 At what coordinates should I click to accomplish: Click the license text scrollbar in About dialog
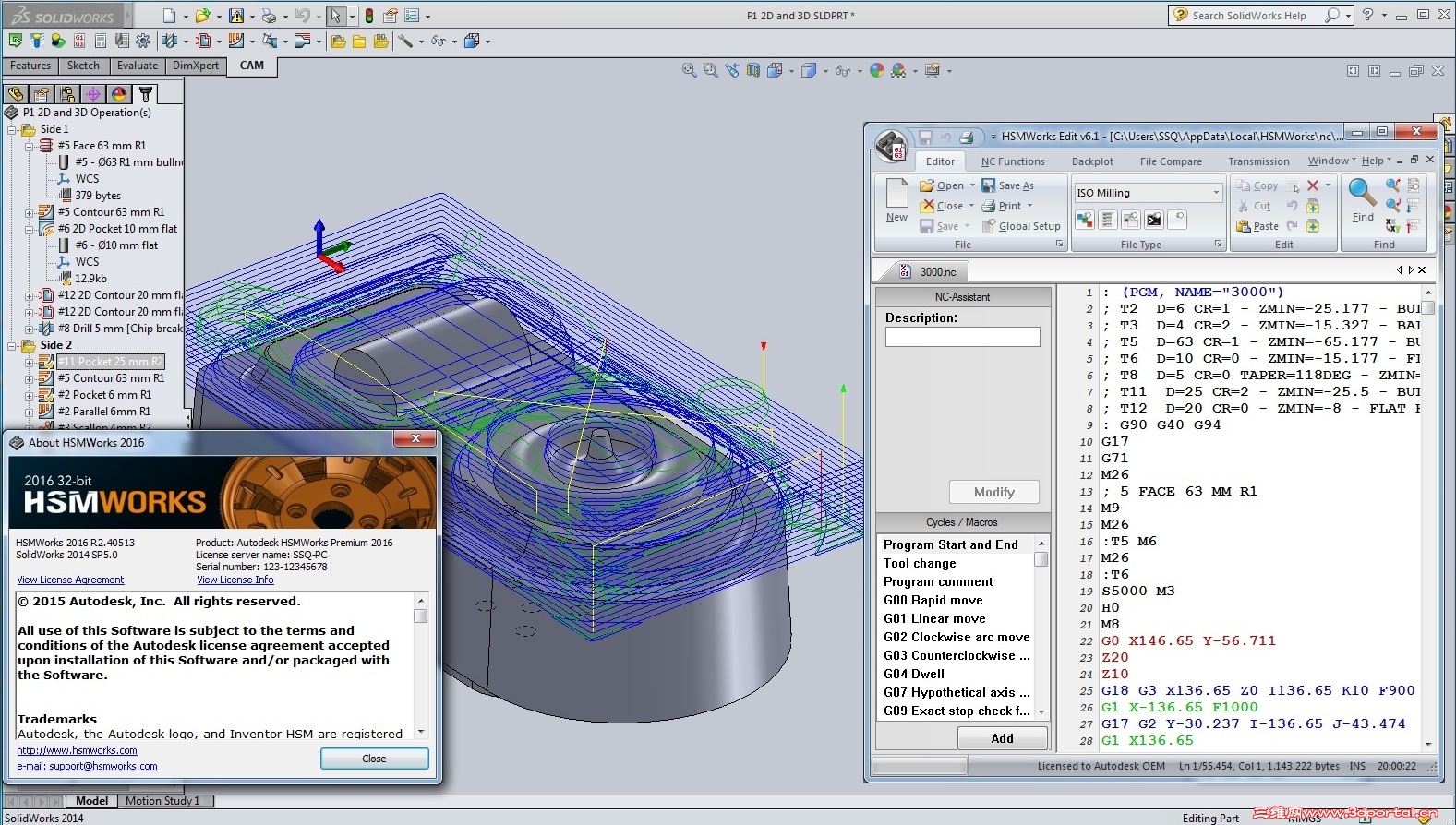click(421, 664)
